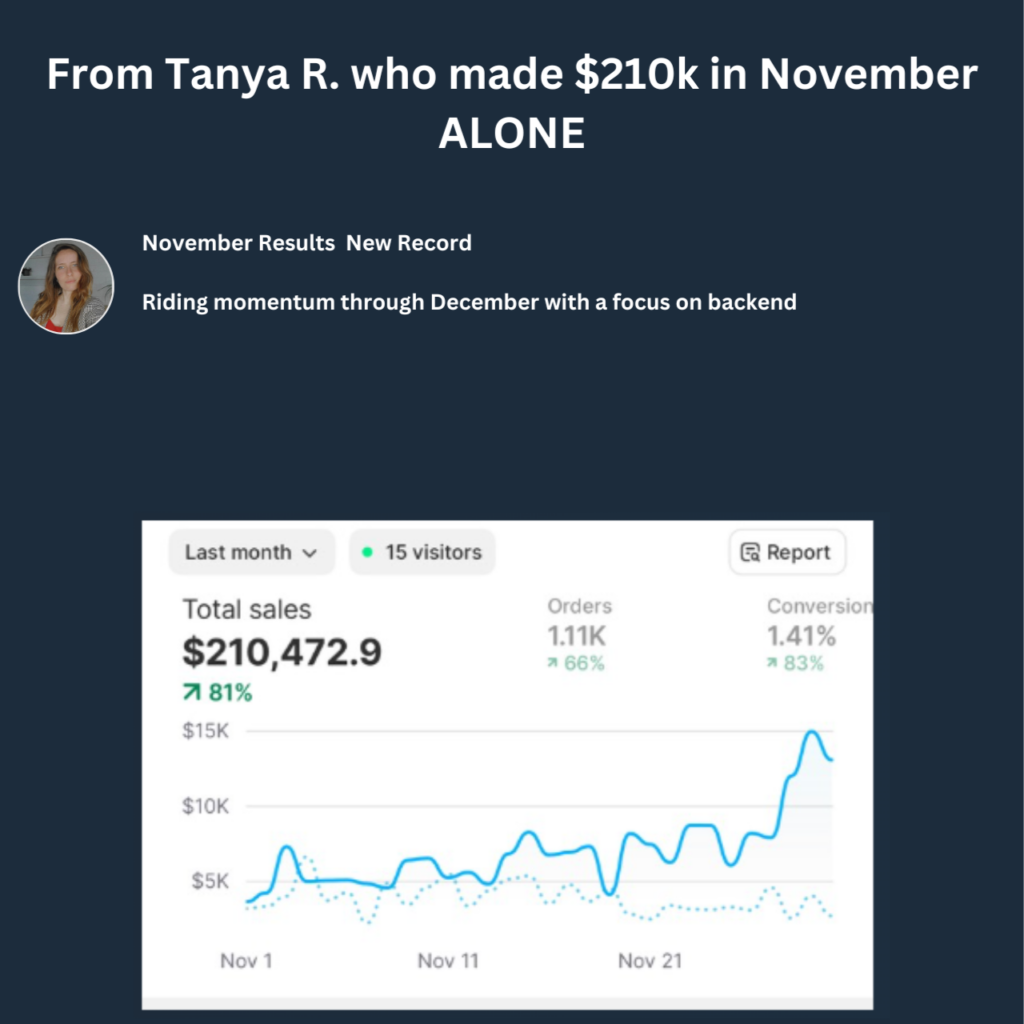Click the up arrow next to 83%
This screenshot has width=1024, height=1024.
[772, 663]
